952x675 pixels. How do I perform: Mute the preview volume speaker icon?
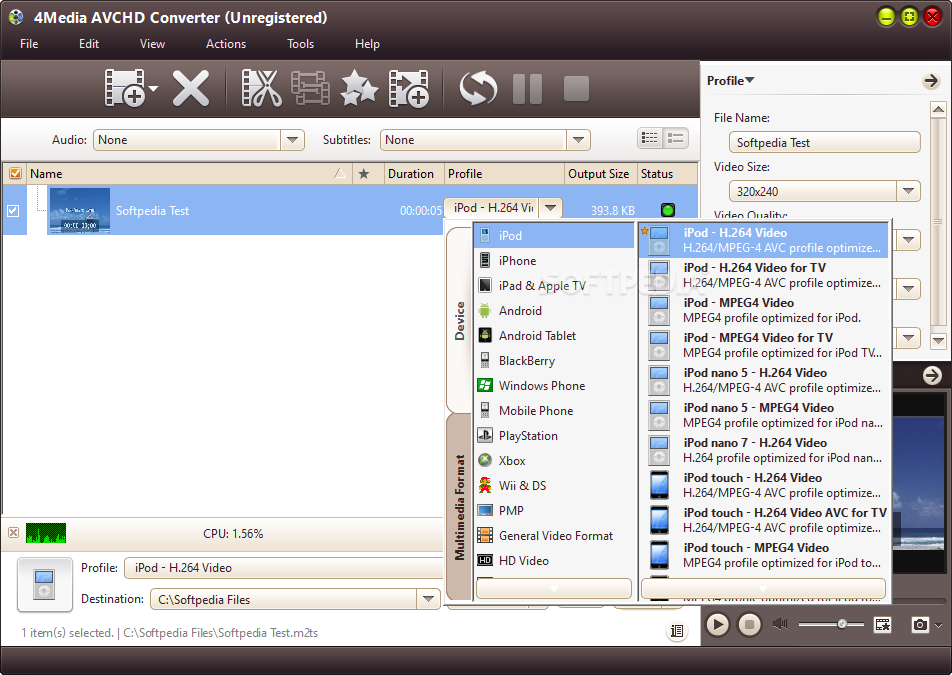click(780, 624)
